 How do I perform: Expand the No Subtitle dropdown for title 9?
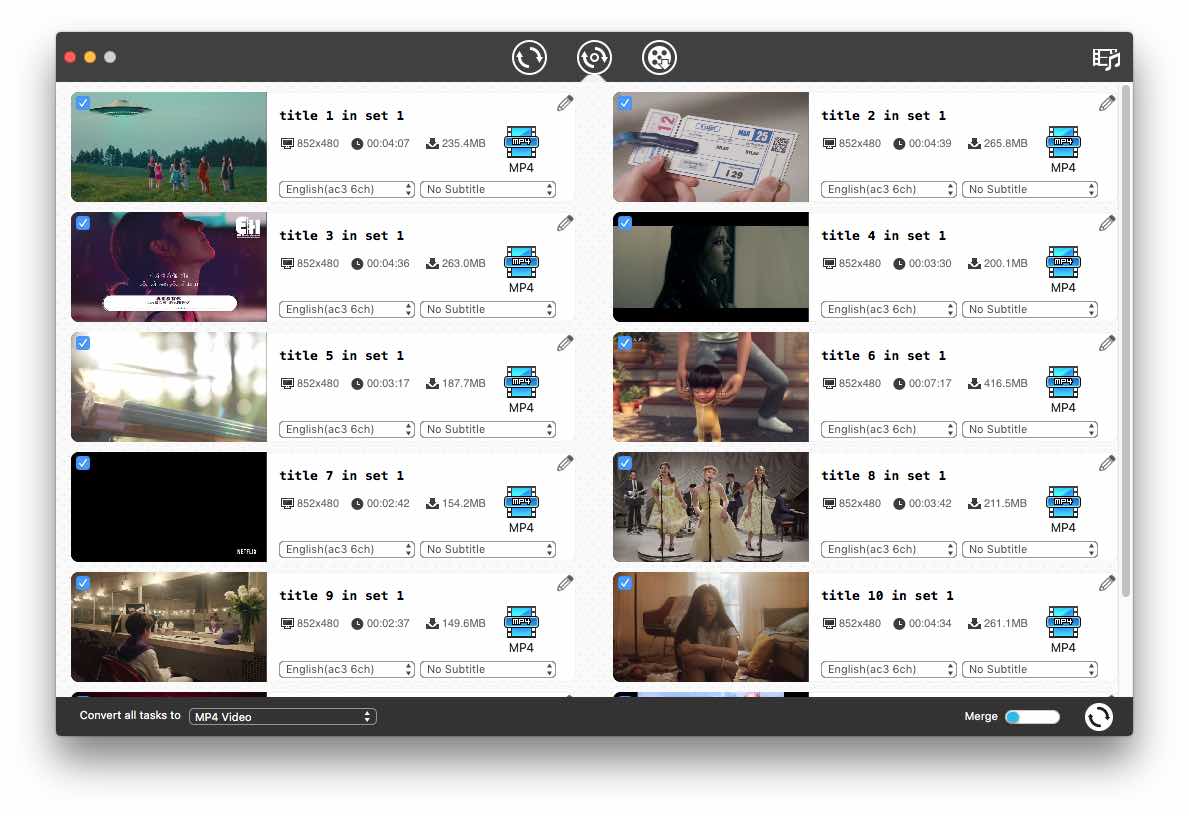click(488, 669)
